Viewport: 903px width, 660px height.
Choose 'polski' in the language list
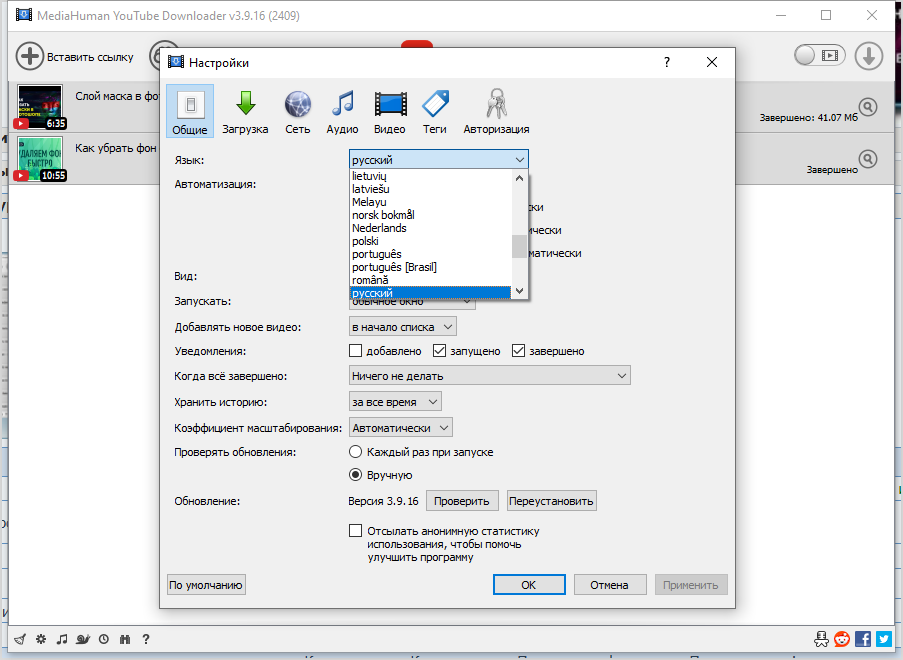(x=365, y=241)
